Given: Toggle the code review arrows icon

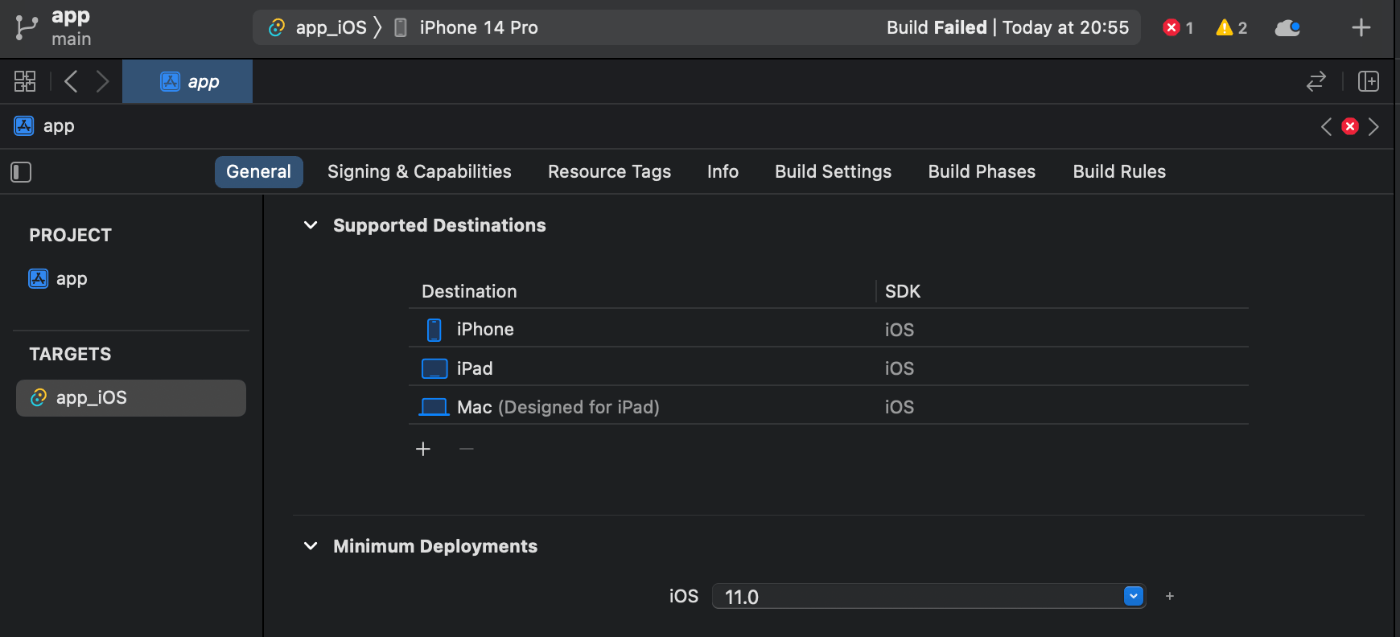Looking at the screenshot, I should [x=1316, y=82].
